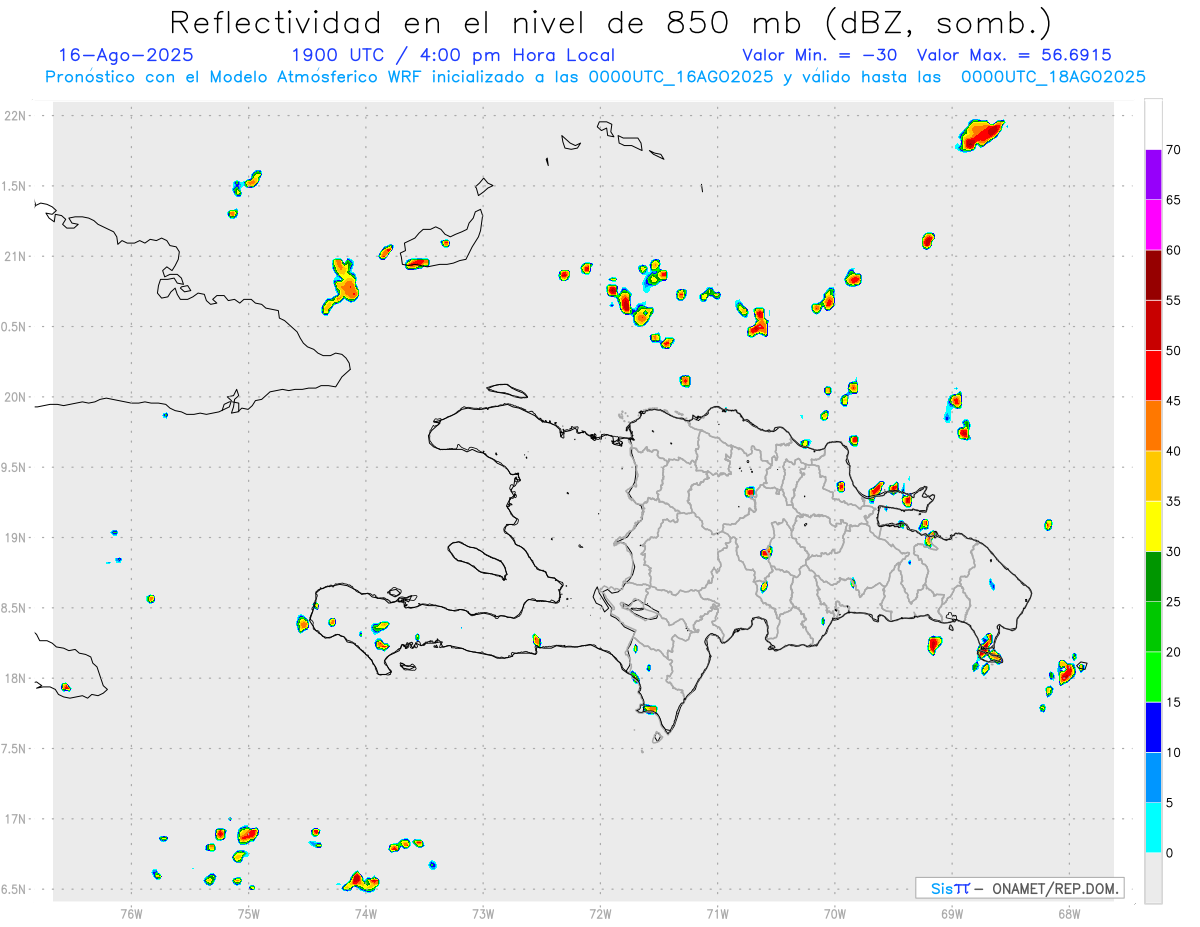Click the '20N' latitude label

tap(17, 397)
